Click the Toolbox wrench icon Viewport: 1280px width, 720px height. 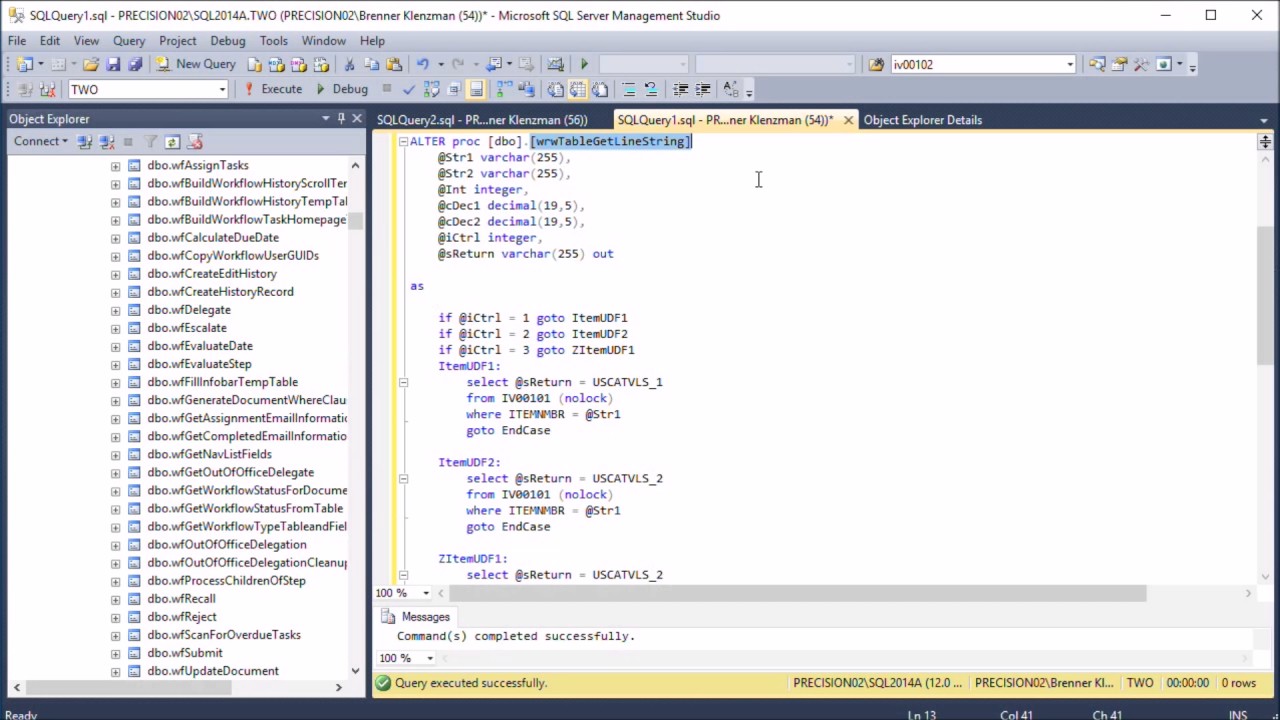pos(1141,64)
